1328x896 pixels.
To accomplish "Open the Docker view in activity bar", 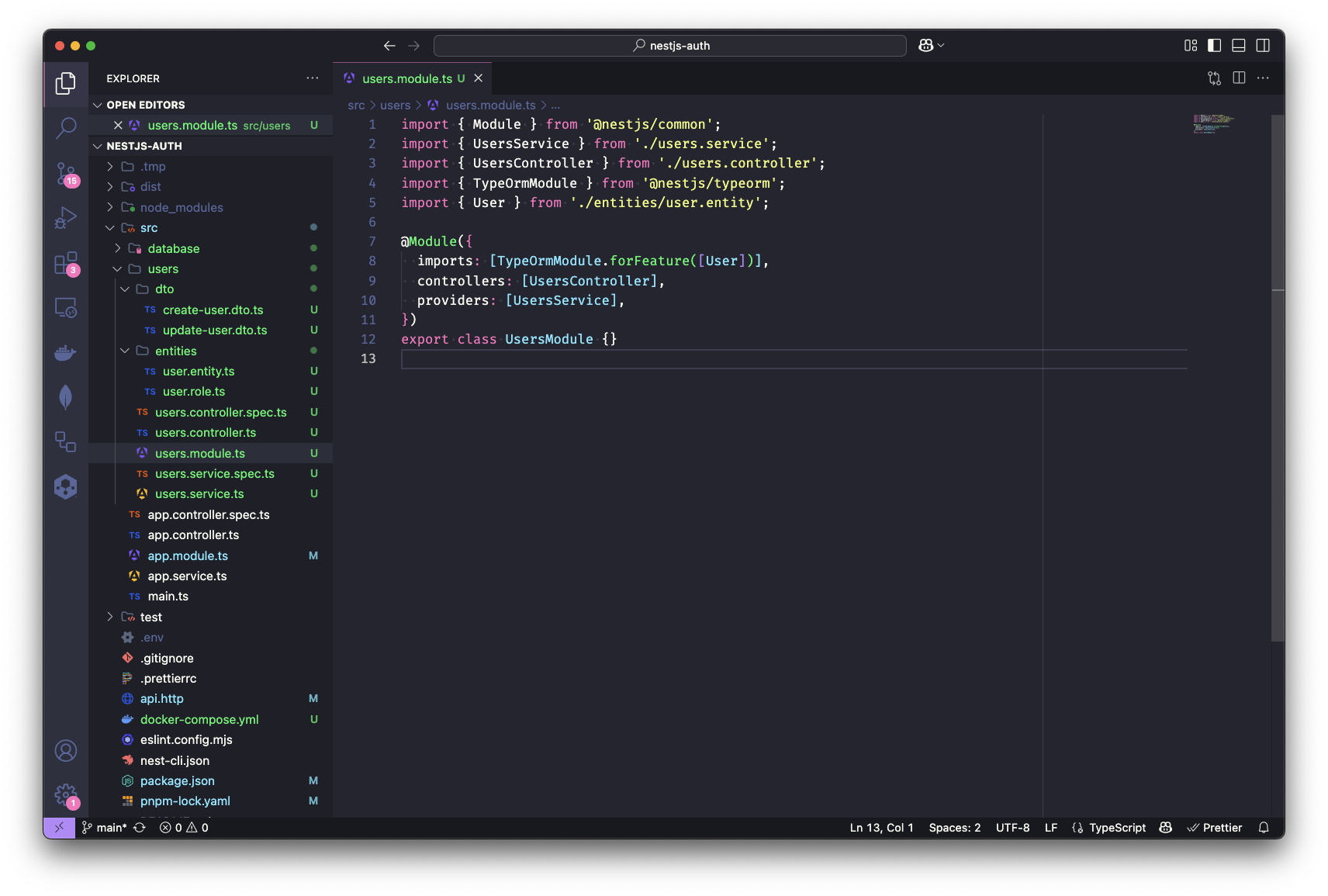I will pyautogui.click(x=66, y=353).
